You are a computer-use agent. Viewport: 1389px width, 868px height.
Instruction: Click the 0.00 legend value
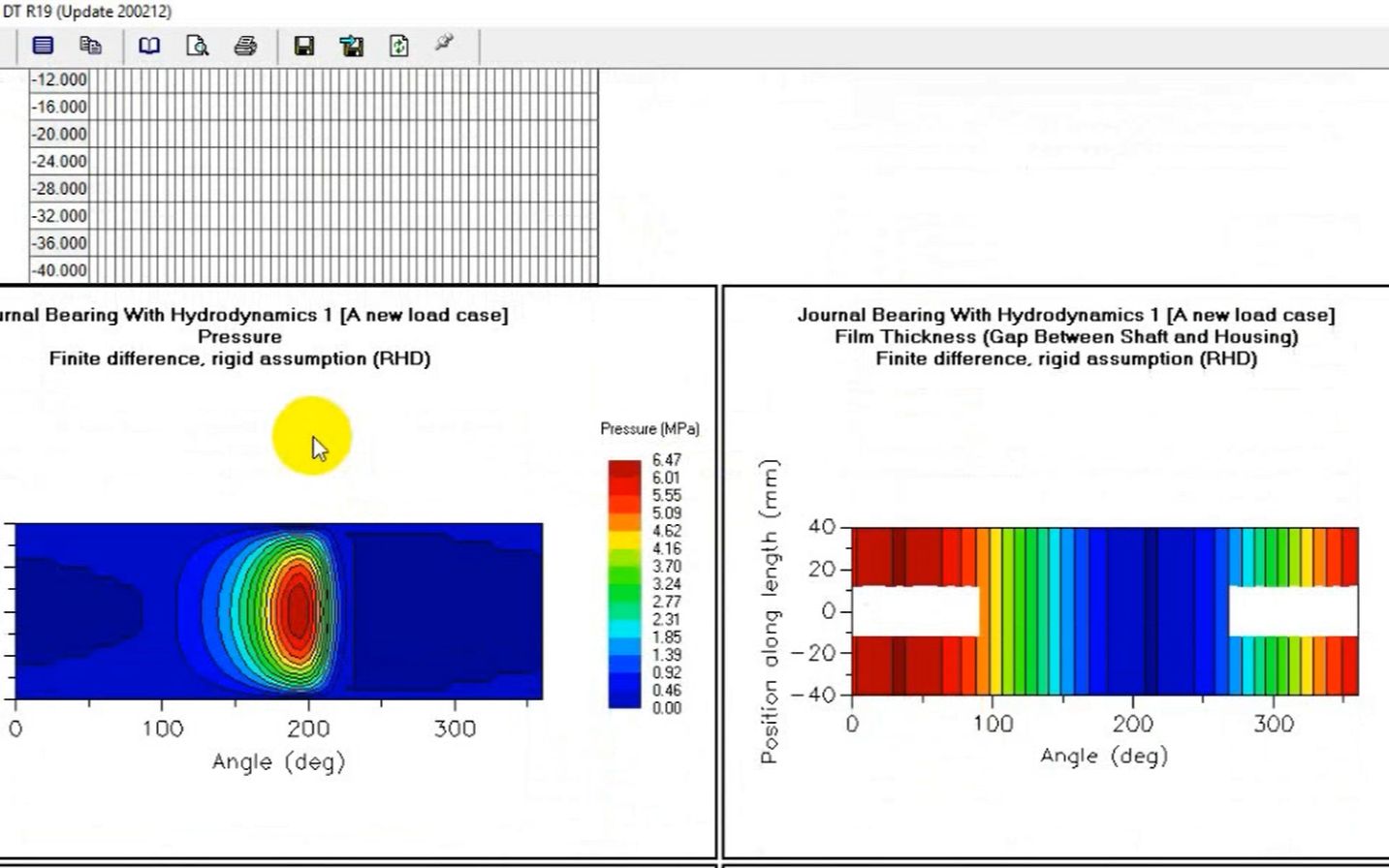667,708
